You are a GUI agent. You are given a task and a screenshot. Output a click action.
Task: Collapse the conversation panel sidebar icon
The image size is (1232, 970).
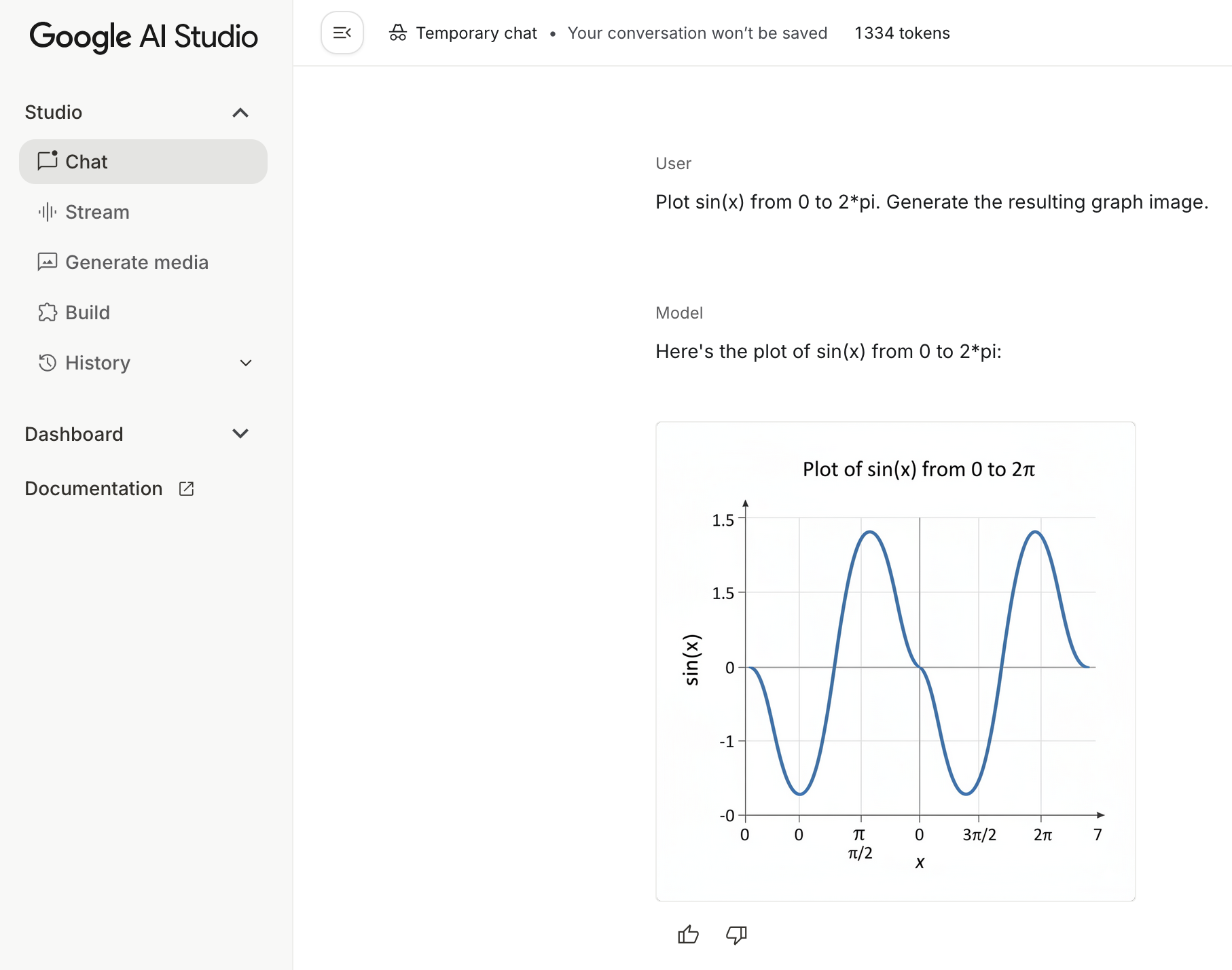pyautogui.click(x=342, y=32)
